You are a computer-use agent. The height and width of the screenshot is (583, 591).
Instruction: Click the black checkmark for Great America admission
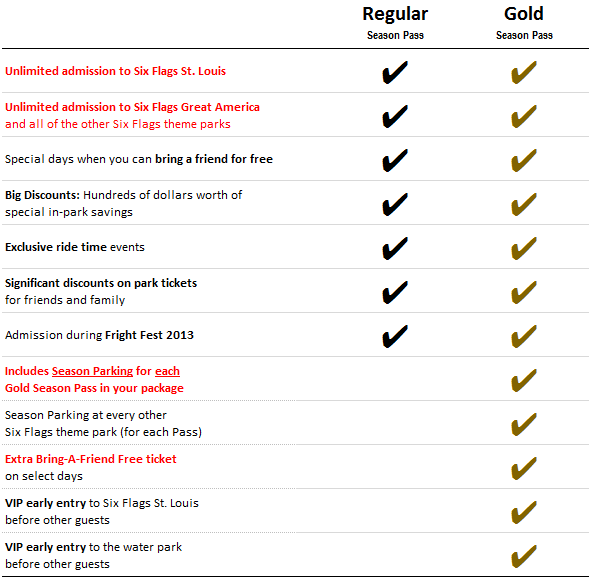click(x=395, y=116)
